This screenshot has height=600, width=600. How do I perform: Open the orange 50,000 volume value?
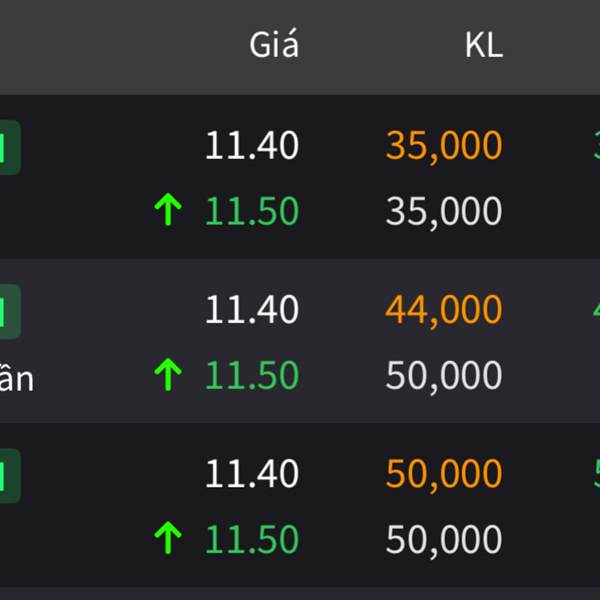pyautogui.click(x=444, y=475)
